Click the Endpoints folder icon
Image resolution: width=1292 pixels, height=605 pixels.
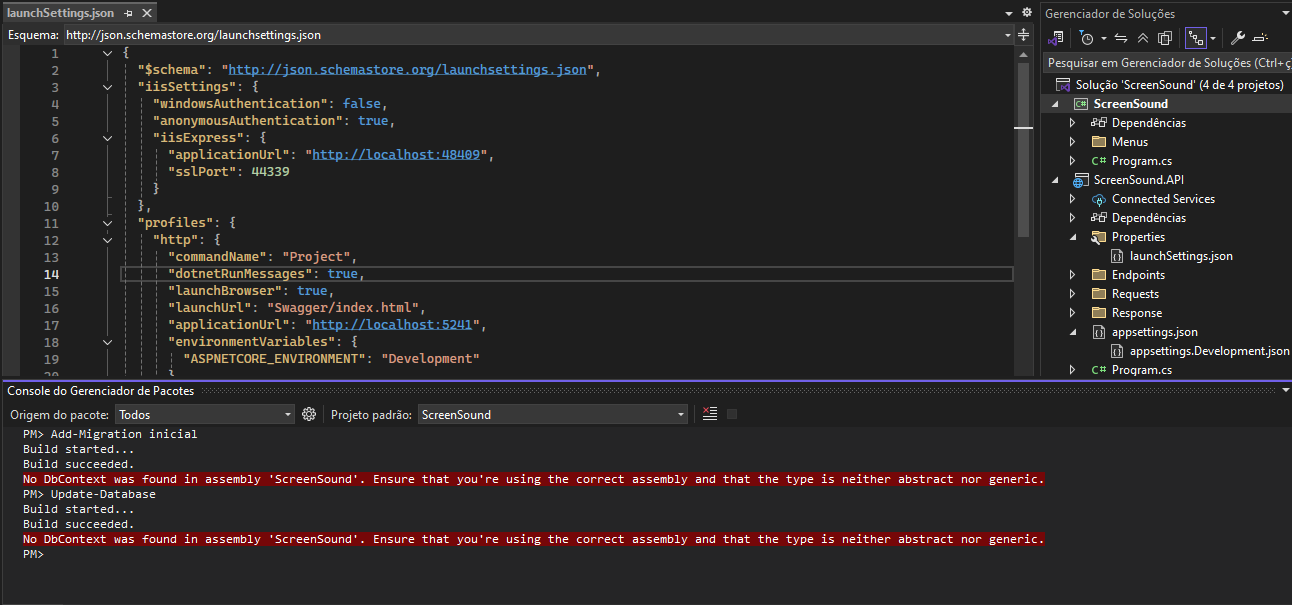tap(1099, 275)
